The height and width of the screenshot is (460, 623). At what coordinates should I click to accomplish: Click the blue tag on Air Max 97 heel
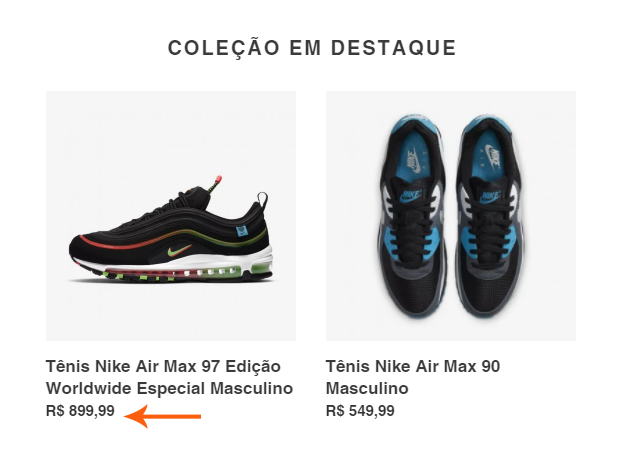(242, 231)
